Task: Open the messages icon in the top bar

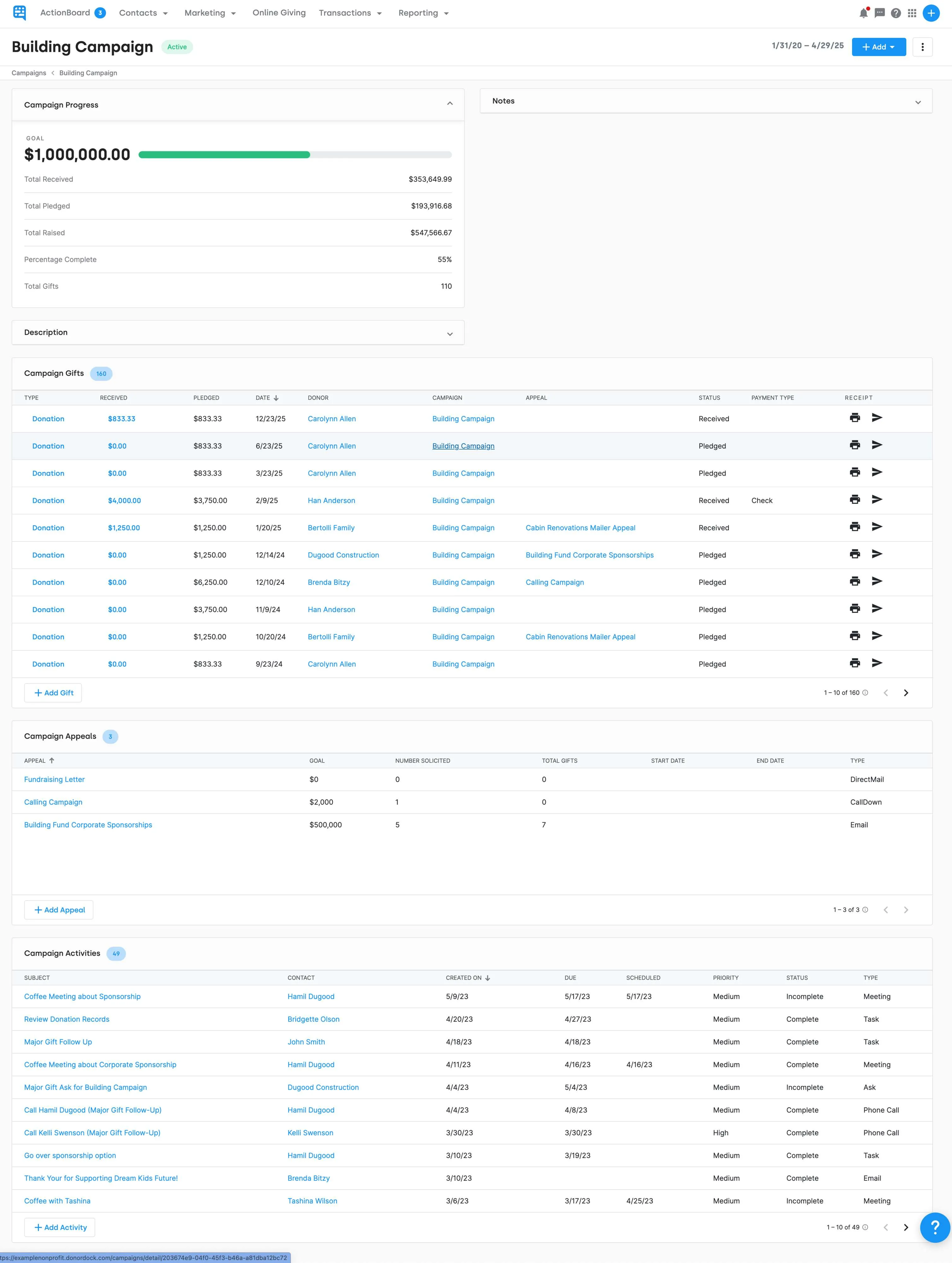Action: point(879,13)
